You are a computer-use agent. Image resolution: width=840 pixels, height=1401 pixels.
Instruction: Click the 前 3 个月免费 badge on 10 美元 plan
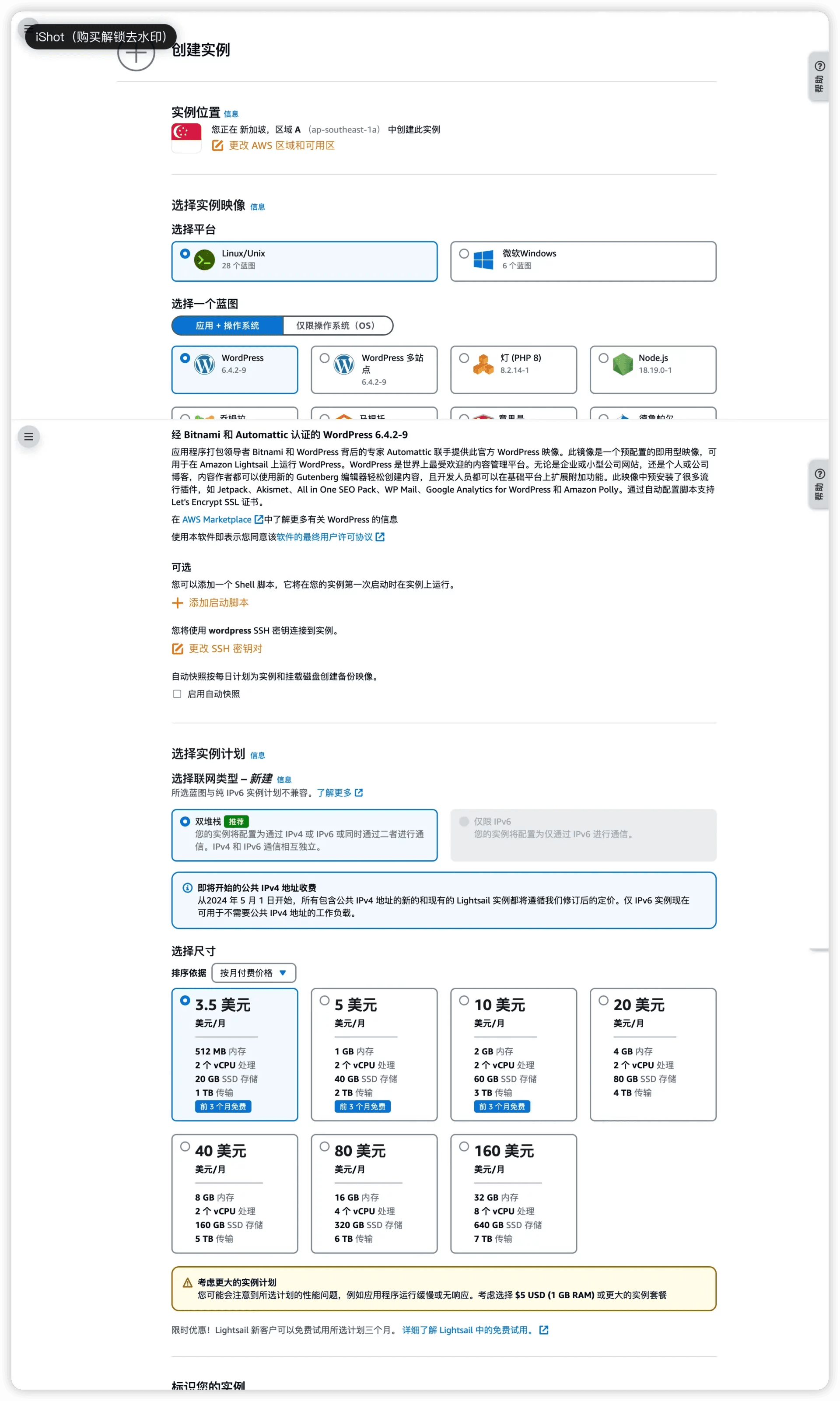click(x=502, y=1106)
